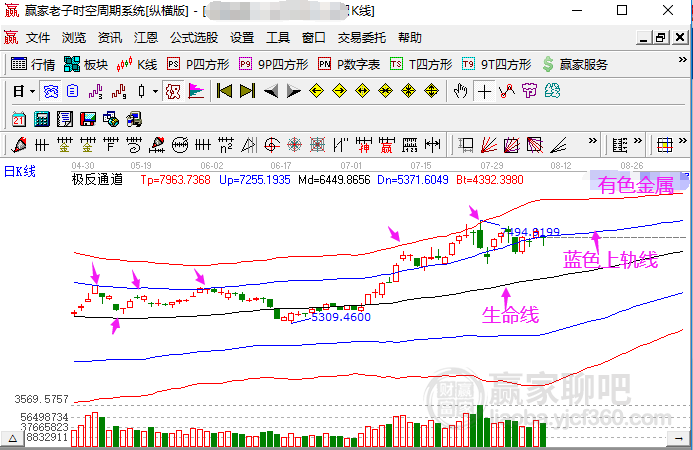Open the 文件 menu
The image size is (693, 450).
[x=38, y=38]
